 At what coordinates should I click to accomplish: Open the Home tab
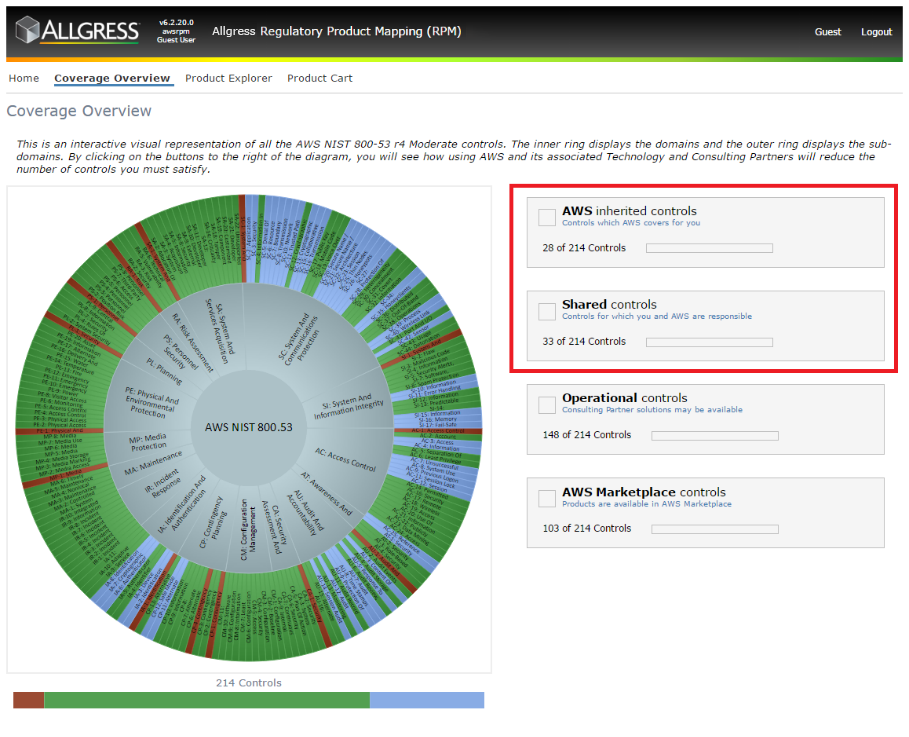pyautogui.click(x=24, y=78)
